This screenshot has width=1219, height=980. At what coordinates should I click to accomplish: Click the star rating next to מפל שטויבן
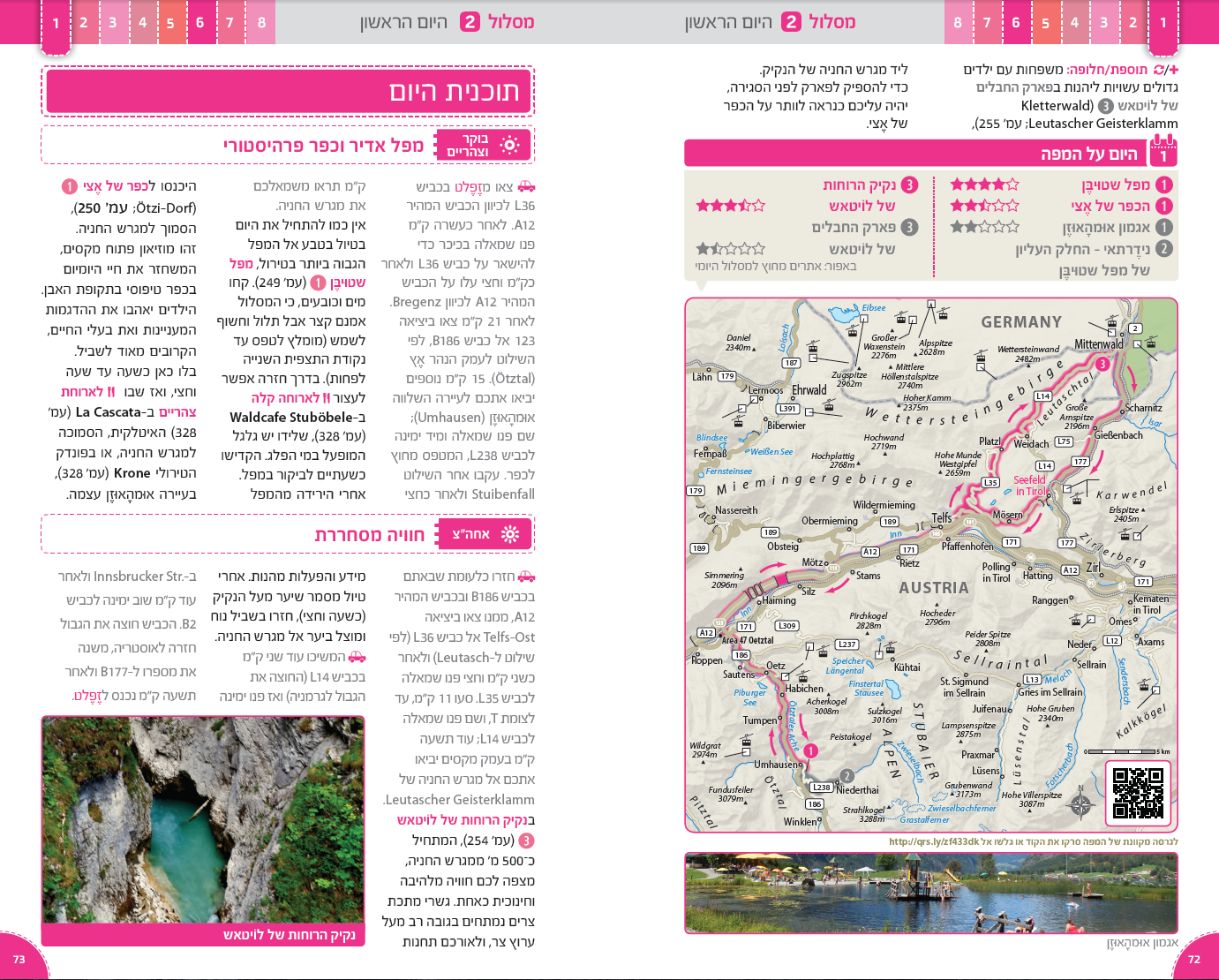click(x=984, y=185)
